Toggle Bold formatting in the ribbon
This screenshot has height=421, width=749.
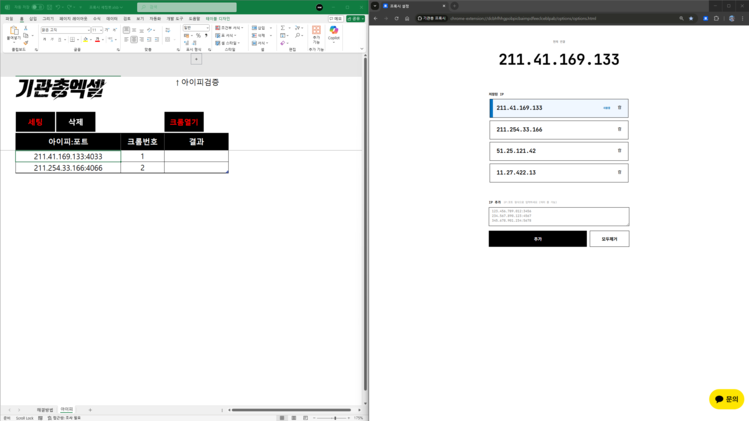44,39
